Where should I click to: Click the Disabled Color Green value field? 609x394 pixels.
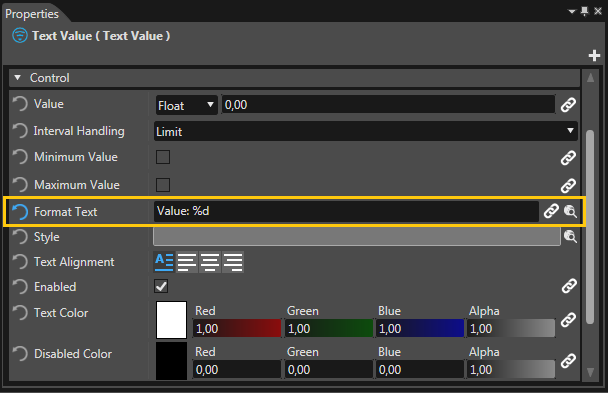329,369
